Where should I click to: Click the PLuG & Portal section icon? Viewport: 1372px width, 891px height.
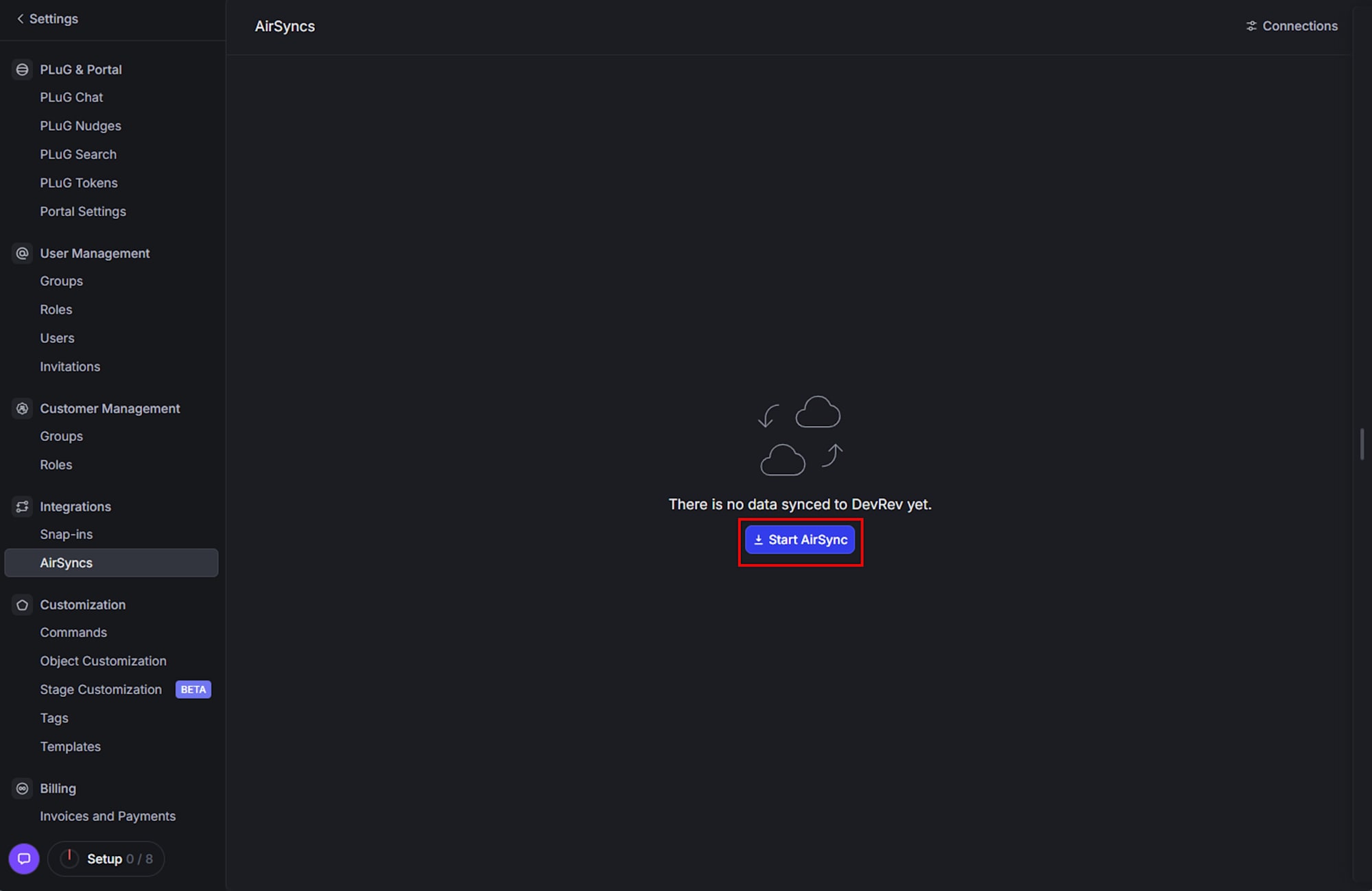click(22, 69)
